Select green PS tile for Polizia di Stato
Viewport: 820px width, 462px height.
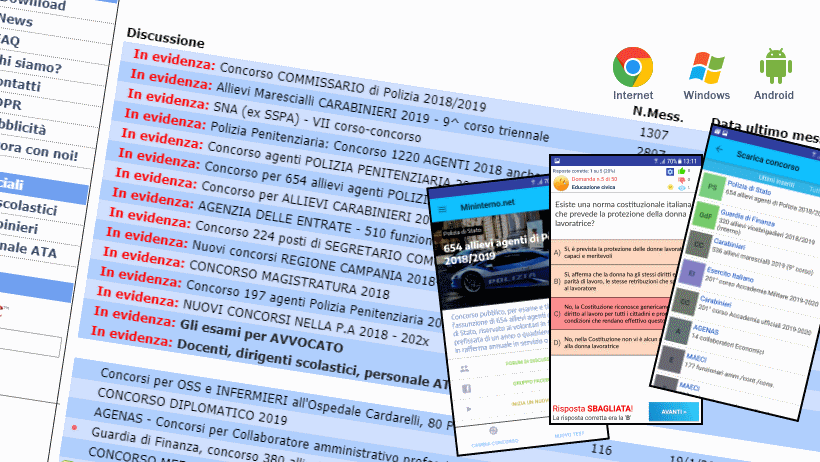click(712, 187)
